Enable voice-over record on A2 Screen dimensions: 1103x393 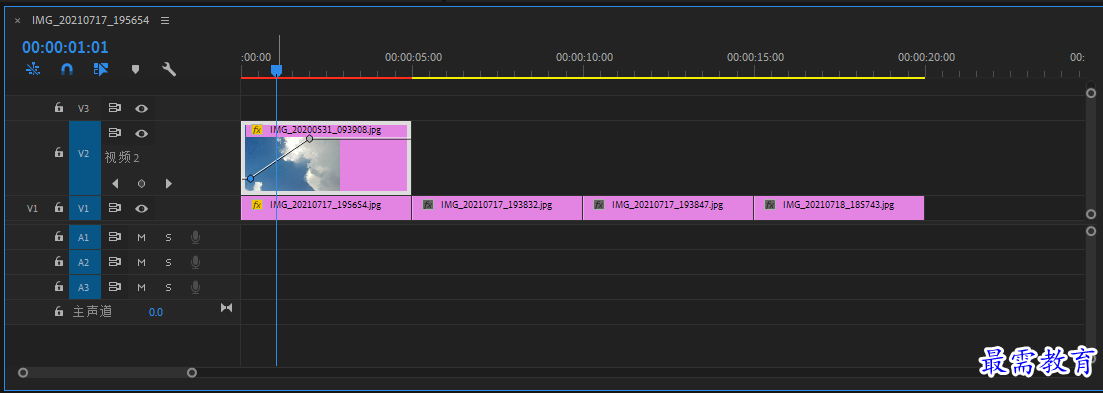pos(195,262)
